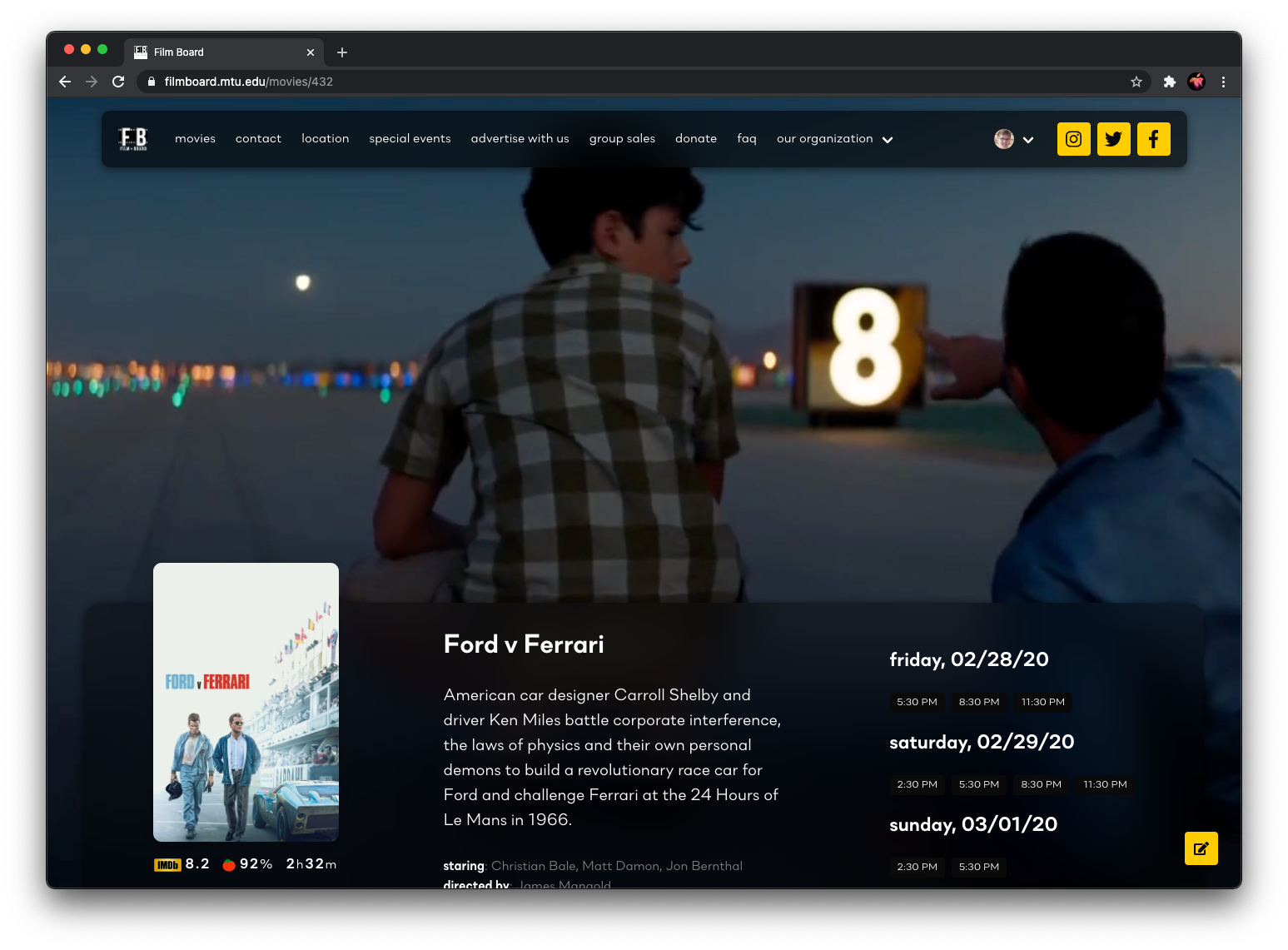
Task: Open the Instagram social link
Action: tap(1073, 139)
